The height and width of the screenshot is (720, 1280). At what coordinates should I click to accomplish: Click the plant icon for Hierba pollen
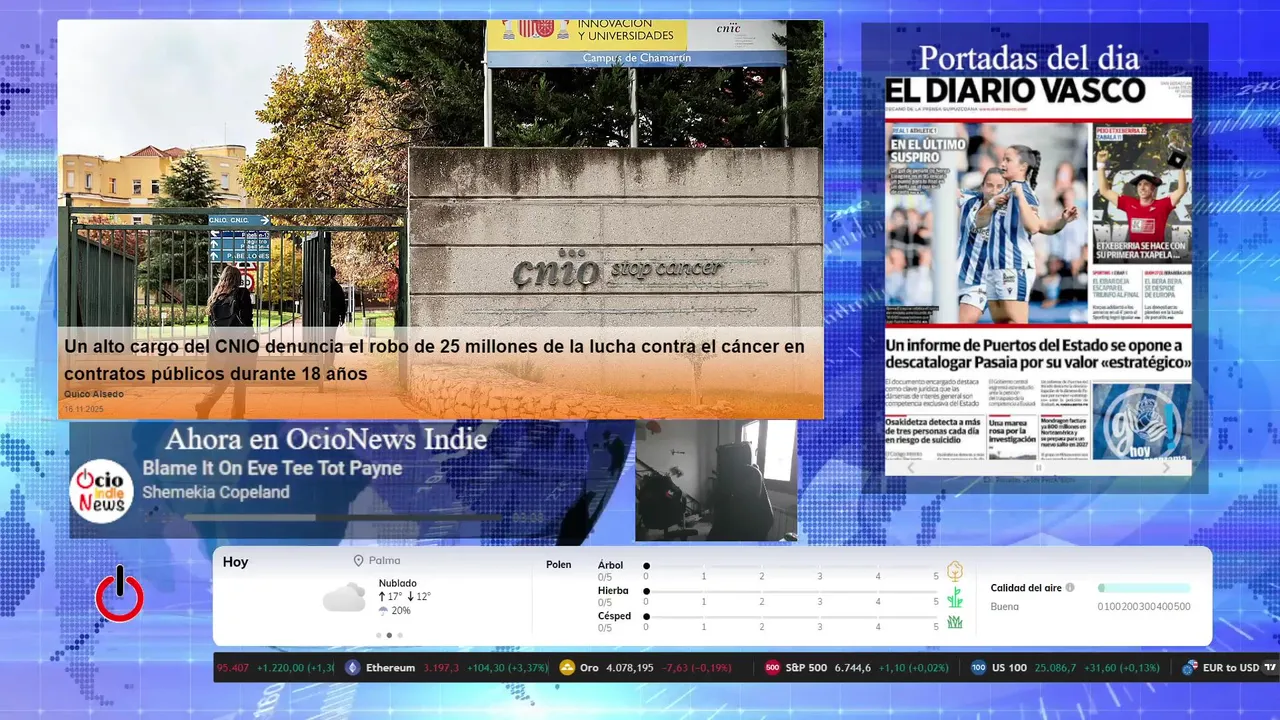coord(955,597)
